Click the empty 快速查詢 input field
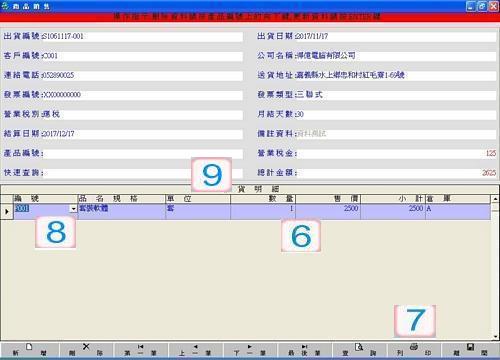 coord(142,173)
